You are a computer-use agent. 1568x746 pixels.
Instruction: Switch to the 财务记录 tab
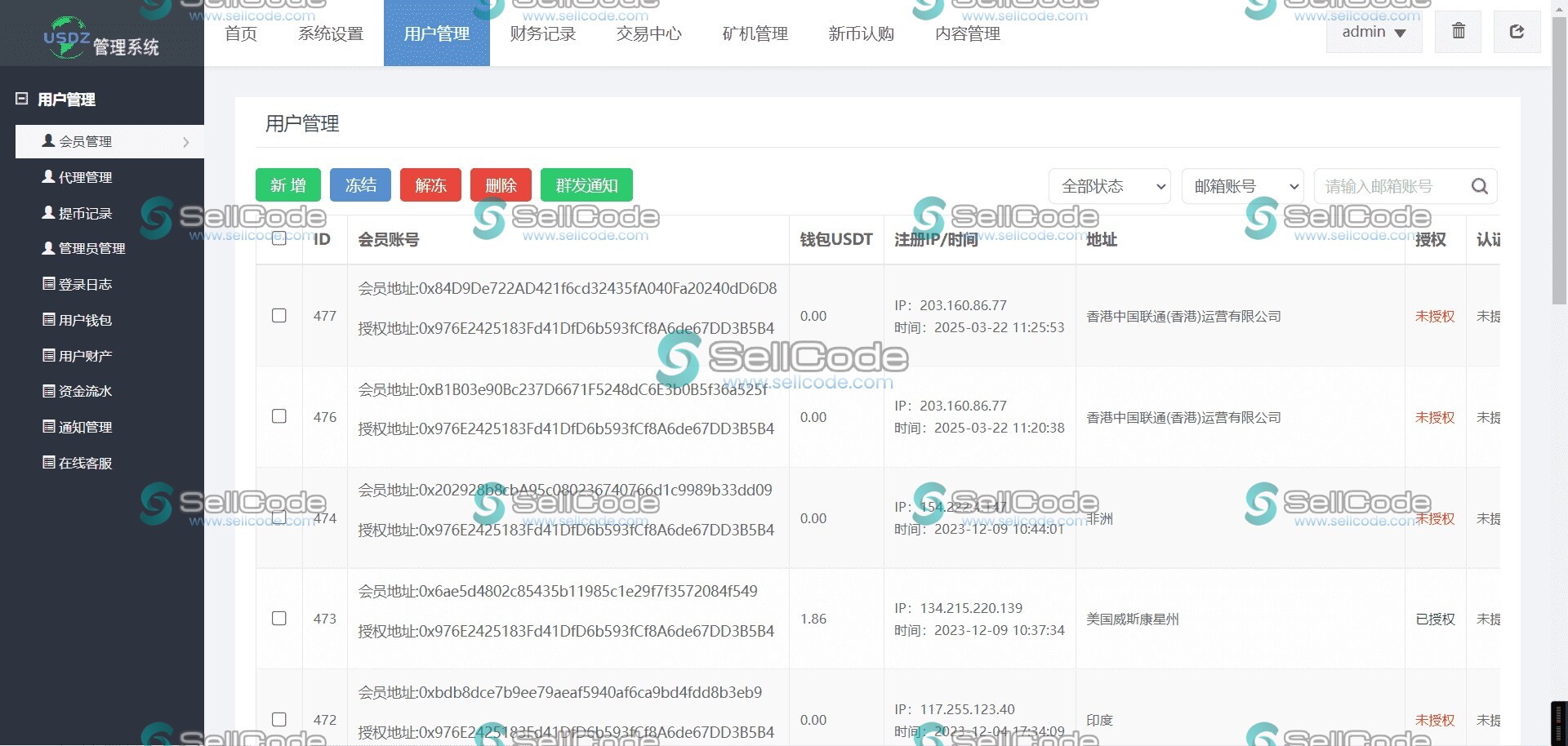pyautogui.click(x=542, y=33)
